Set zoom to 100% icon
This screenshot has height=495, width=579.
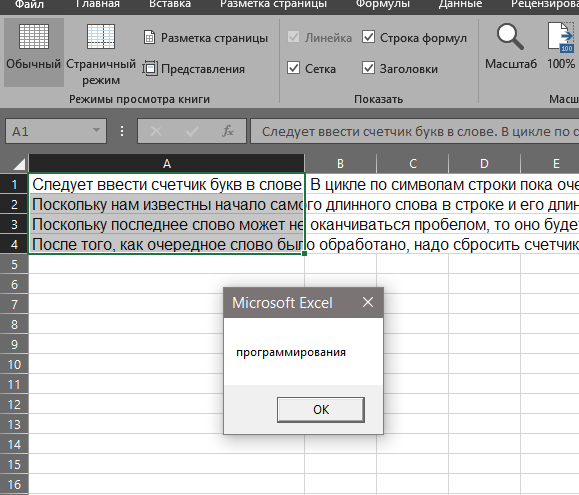(x=561, y=37)
